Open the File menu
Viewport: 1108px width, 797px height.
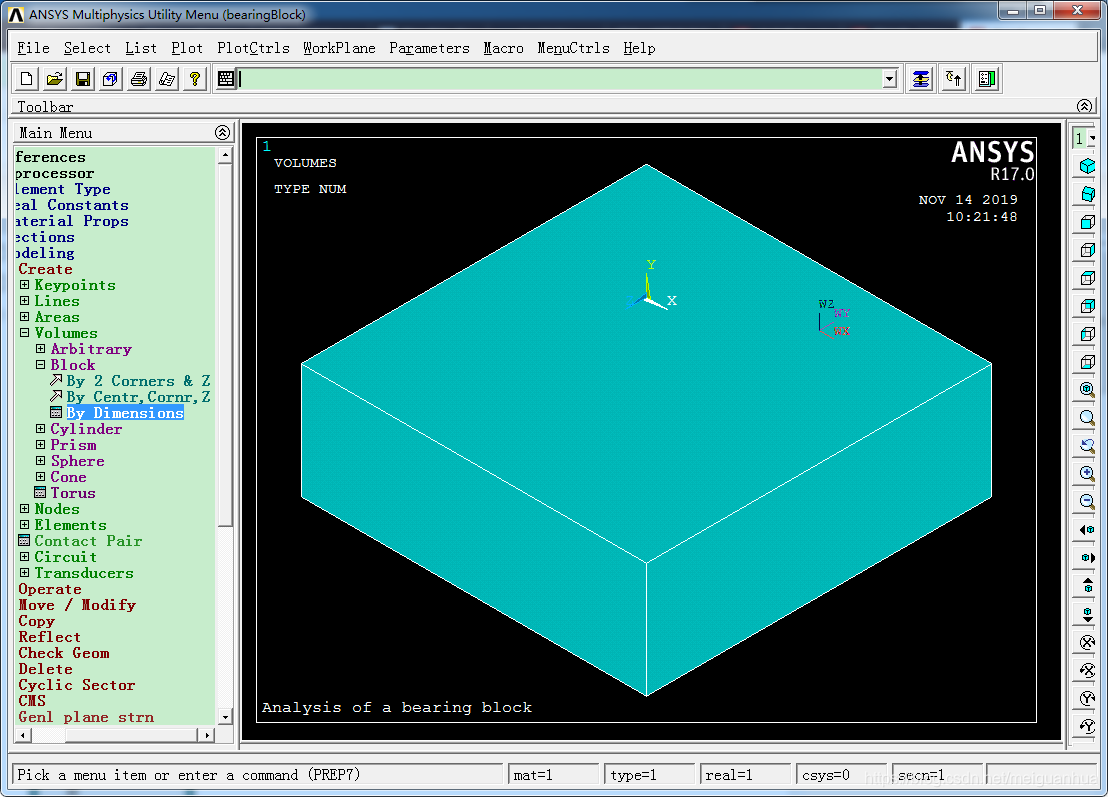click(33, 48)
